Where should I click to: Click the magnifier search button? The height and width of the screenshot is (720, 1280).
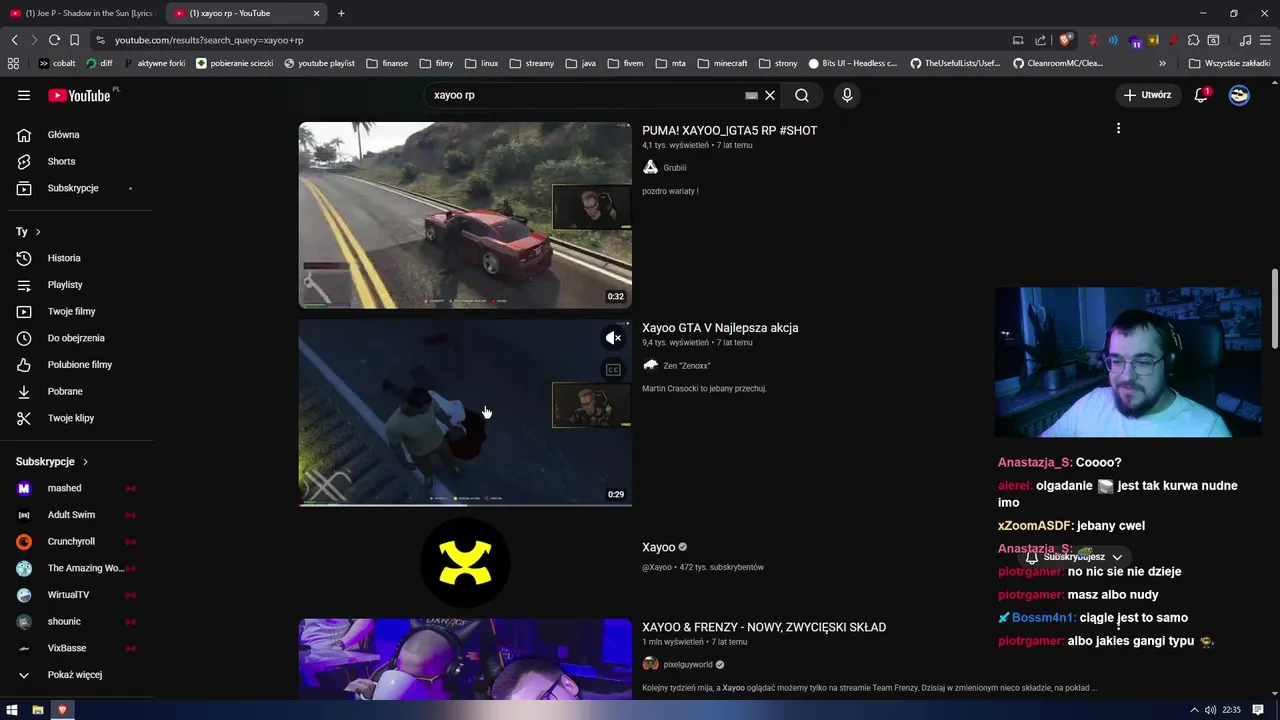click(x=802, y=95)
